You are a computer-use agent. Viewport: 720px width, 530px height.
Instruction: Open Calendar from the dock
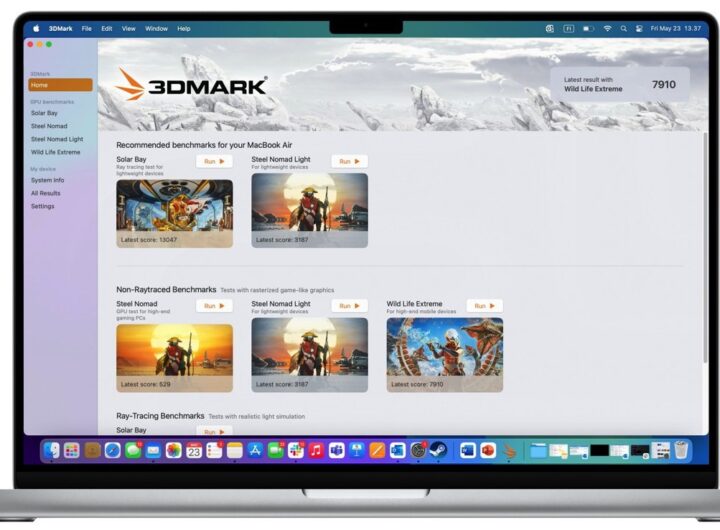194,451
